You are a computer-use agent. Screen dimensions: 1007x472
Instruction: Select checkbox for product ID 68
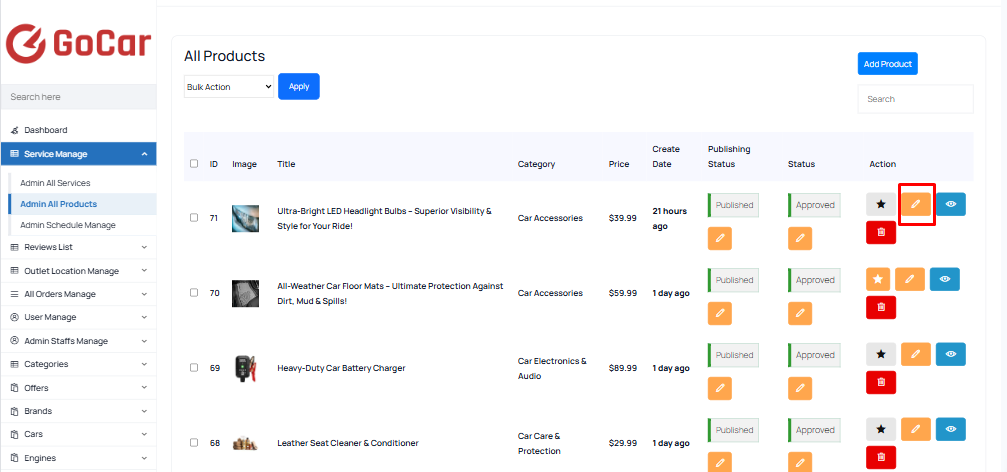coord(195,442)
